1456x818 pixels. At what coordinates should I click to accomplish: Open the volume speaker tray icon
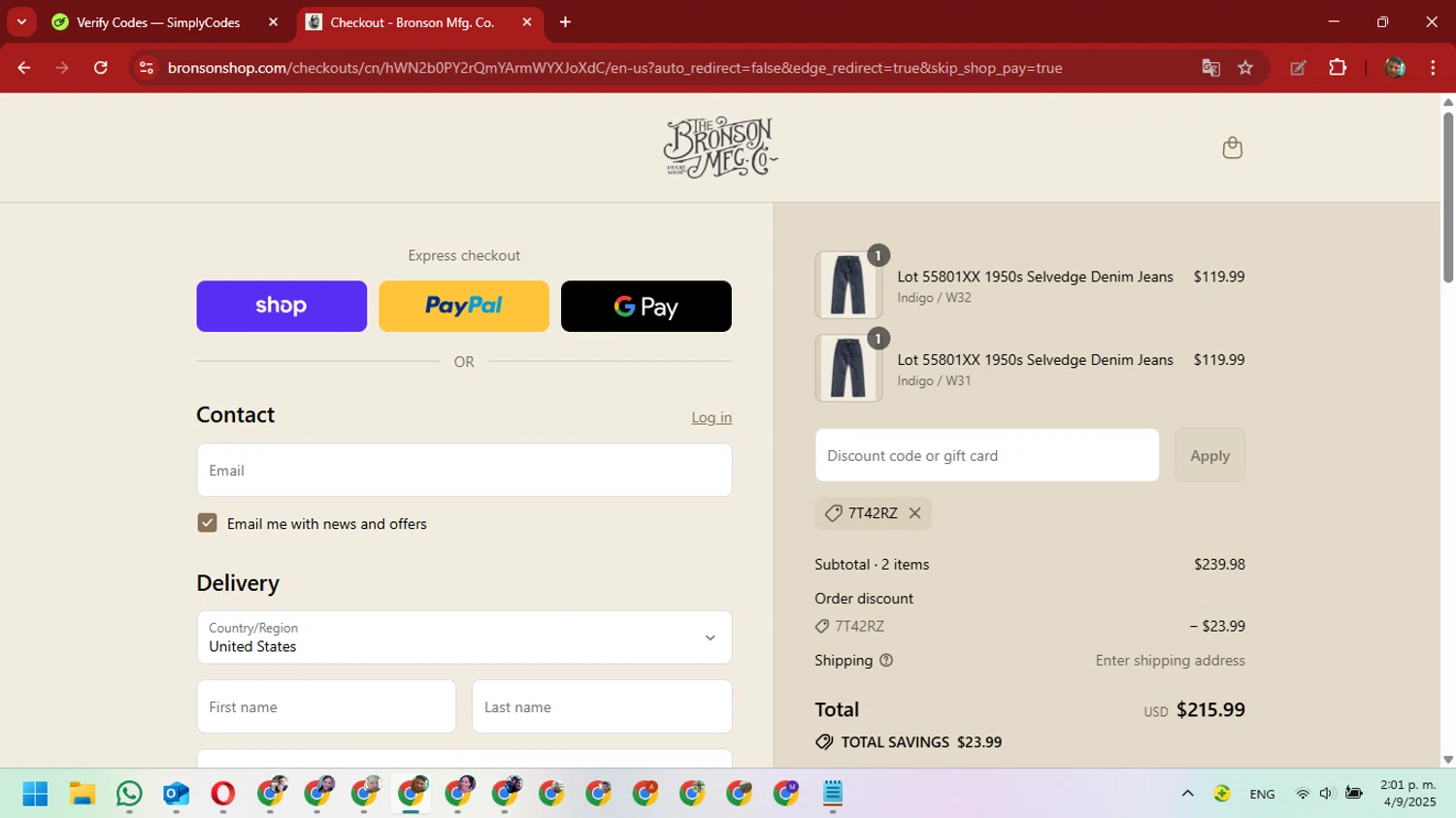(1327, 794)
